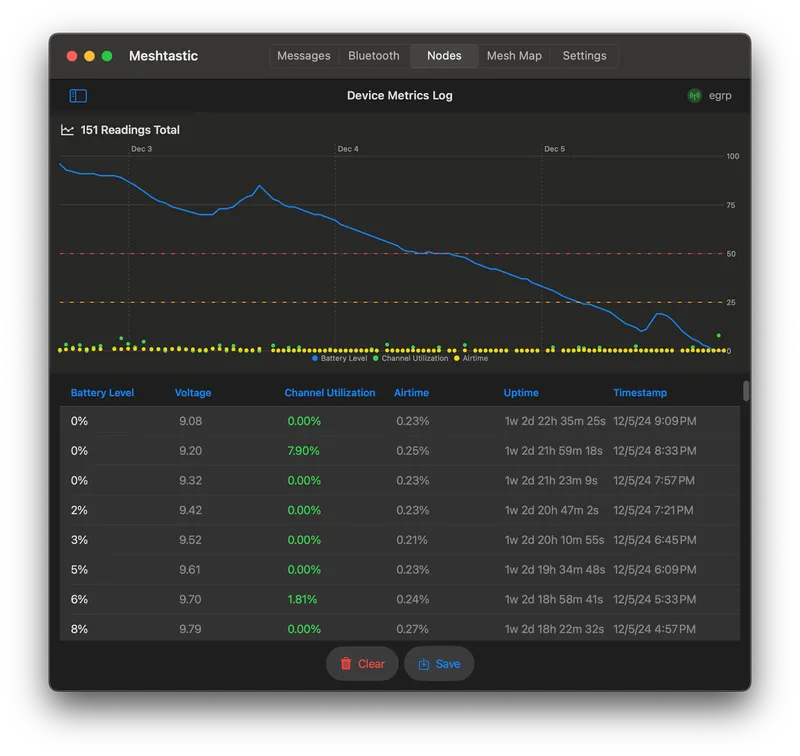
Task: Open the Mesh Map tab
Action: pos(514,56)
